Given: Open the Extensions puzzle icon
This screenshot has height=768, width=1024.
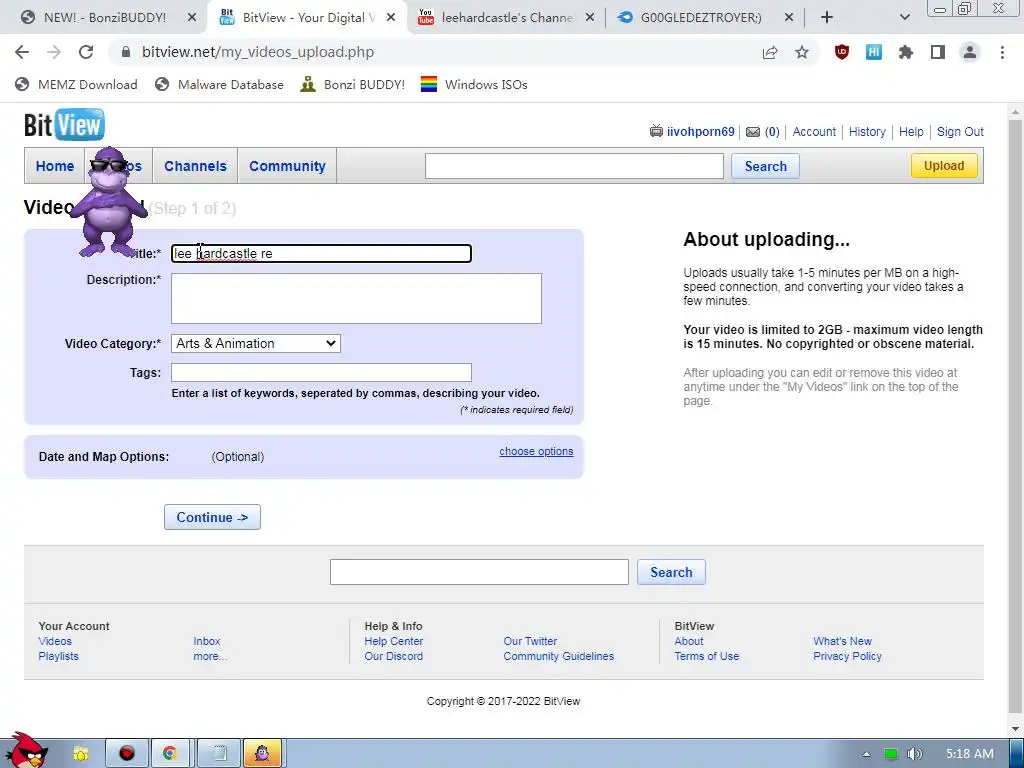Looking at the screenshot, I should pos(906,52).
